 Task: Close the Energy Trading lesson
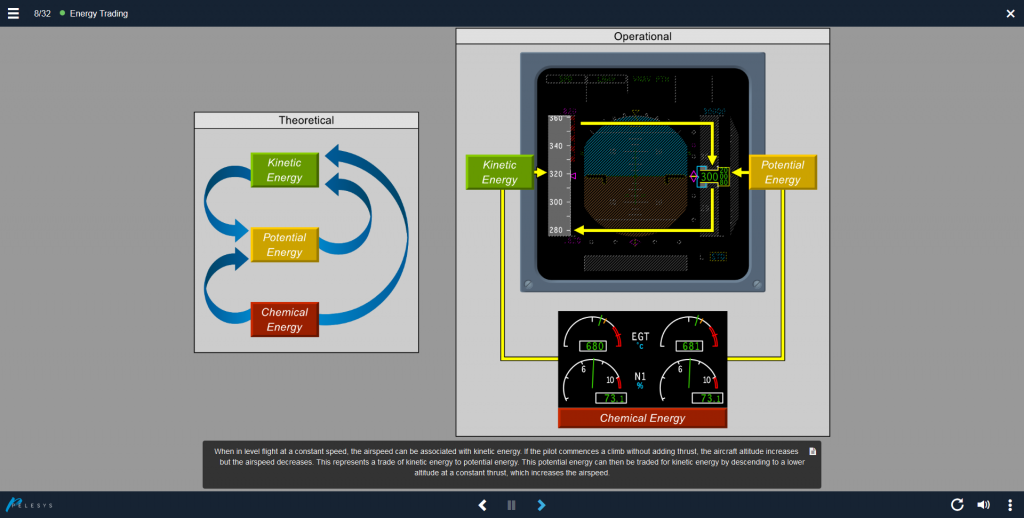tap(1010, 13)
